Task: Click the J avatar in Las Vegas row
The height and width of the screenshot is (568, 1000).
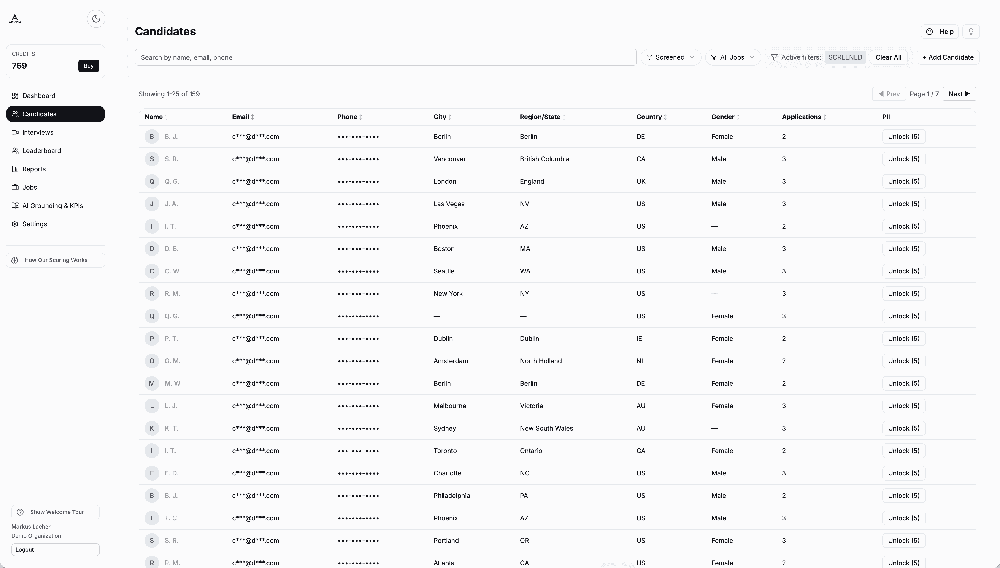Action: point(151,204)
